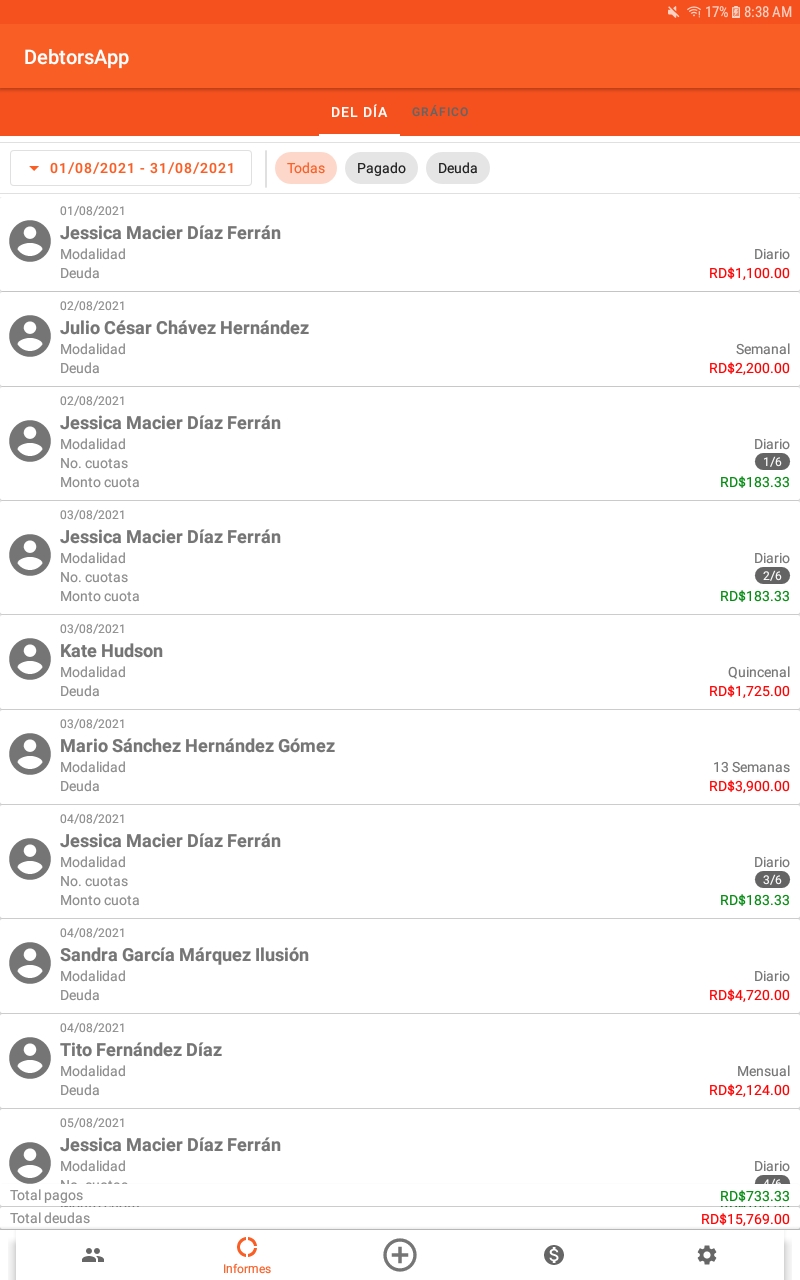This screenshot has width=800, height=1280.
Task: Switch to the DEL DÍA tab
Action: click(x=359, y=112)
